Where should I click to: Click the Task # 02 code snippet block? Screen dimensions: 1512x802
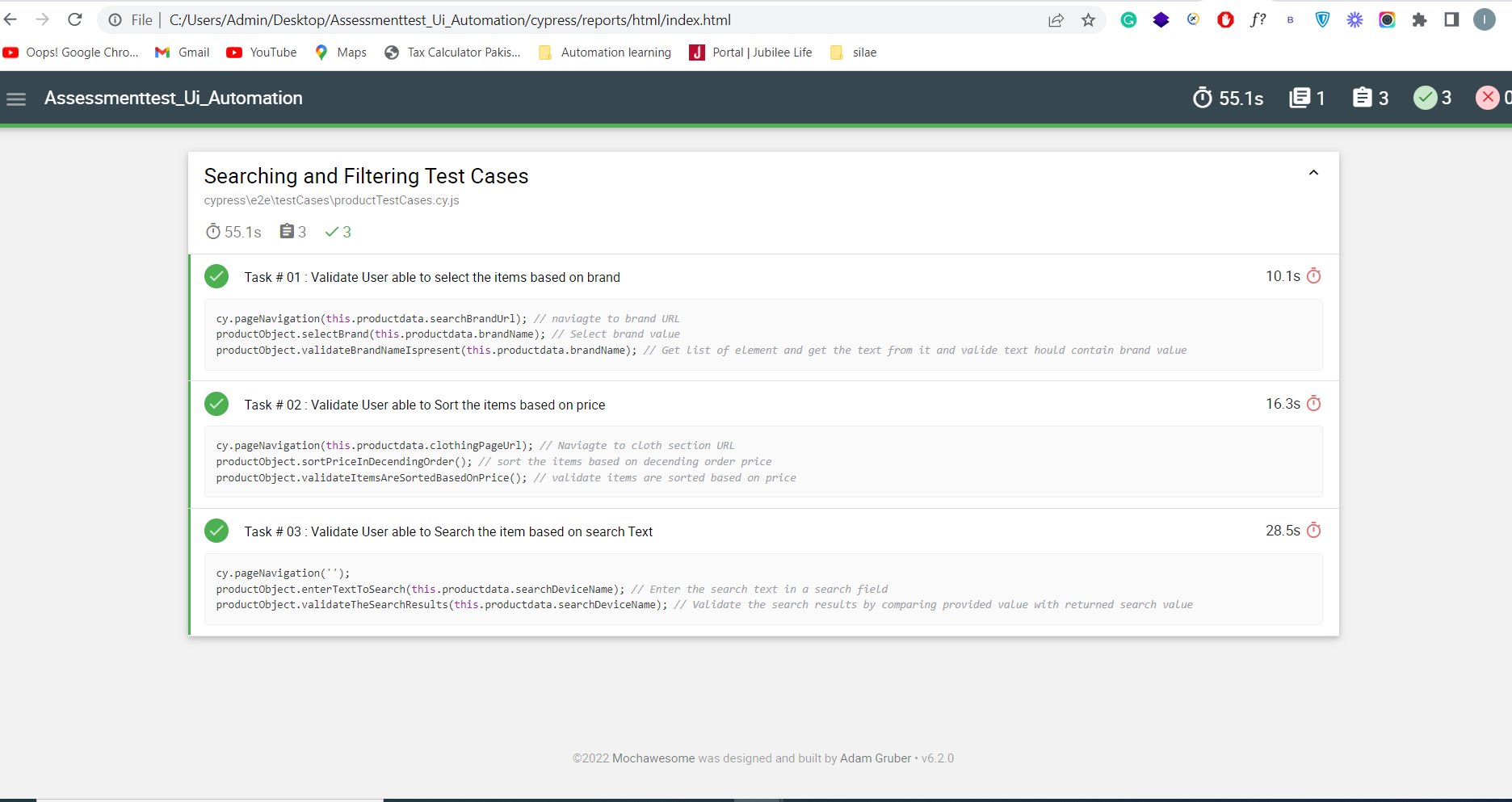click(x=763, y=461)
